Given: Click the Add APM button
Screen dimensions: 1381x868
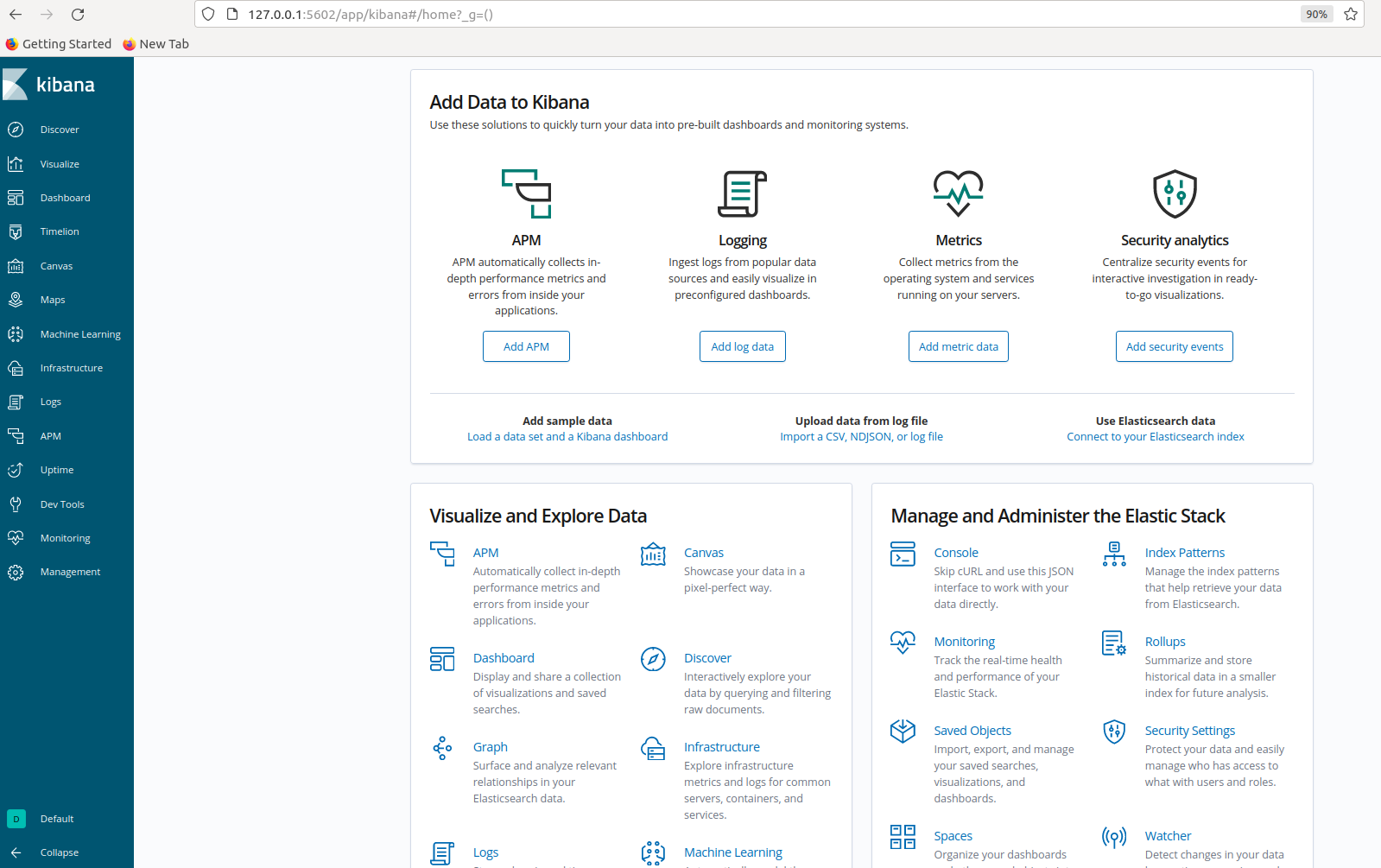Looking at the screenshot, I should (x=526, y=346).
